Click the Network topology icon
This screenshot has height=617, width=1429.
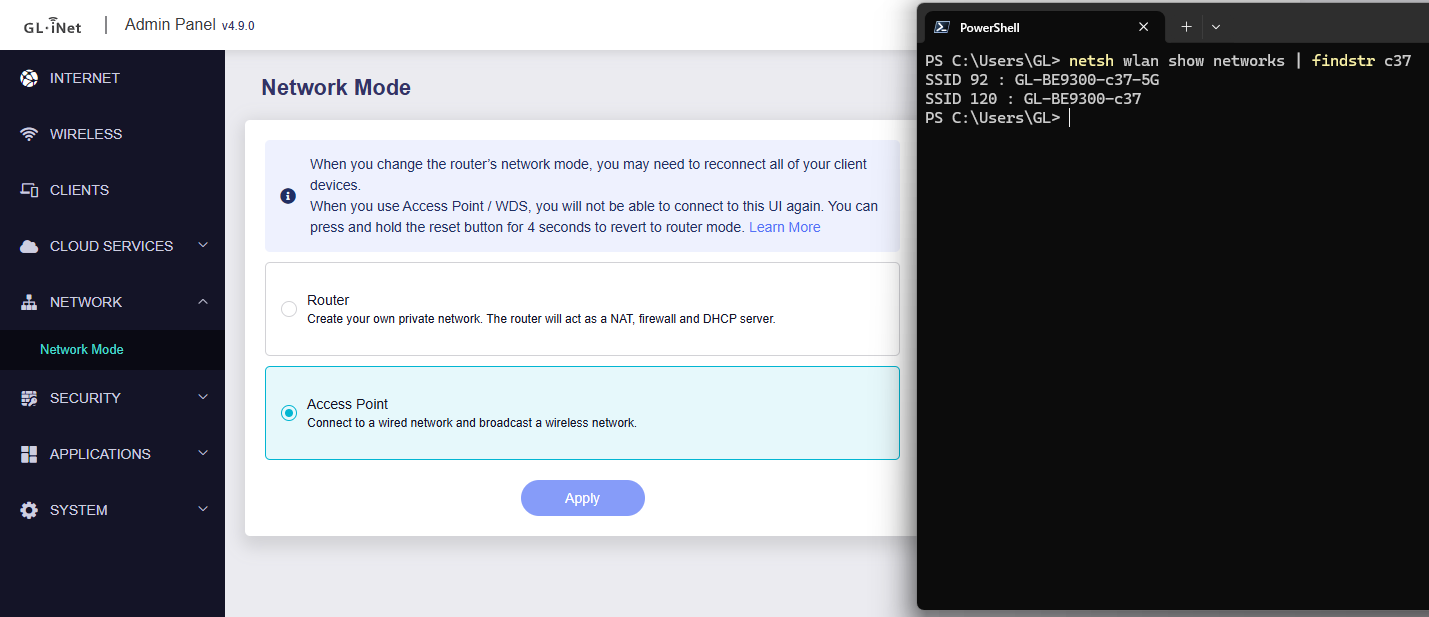coord(29,302)
